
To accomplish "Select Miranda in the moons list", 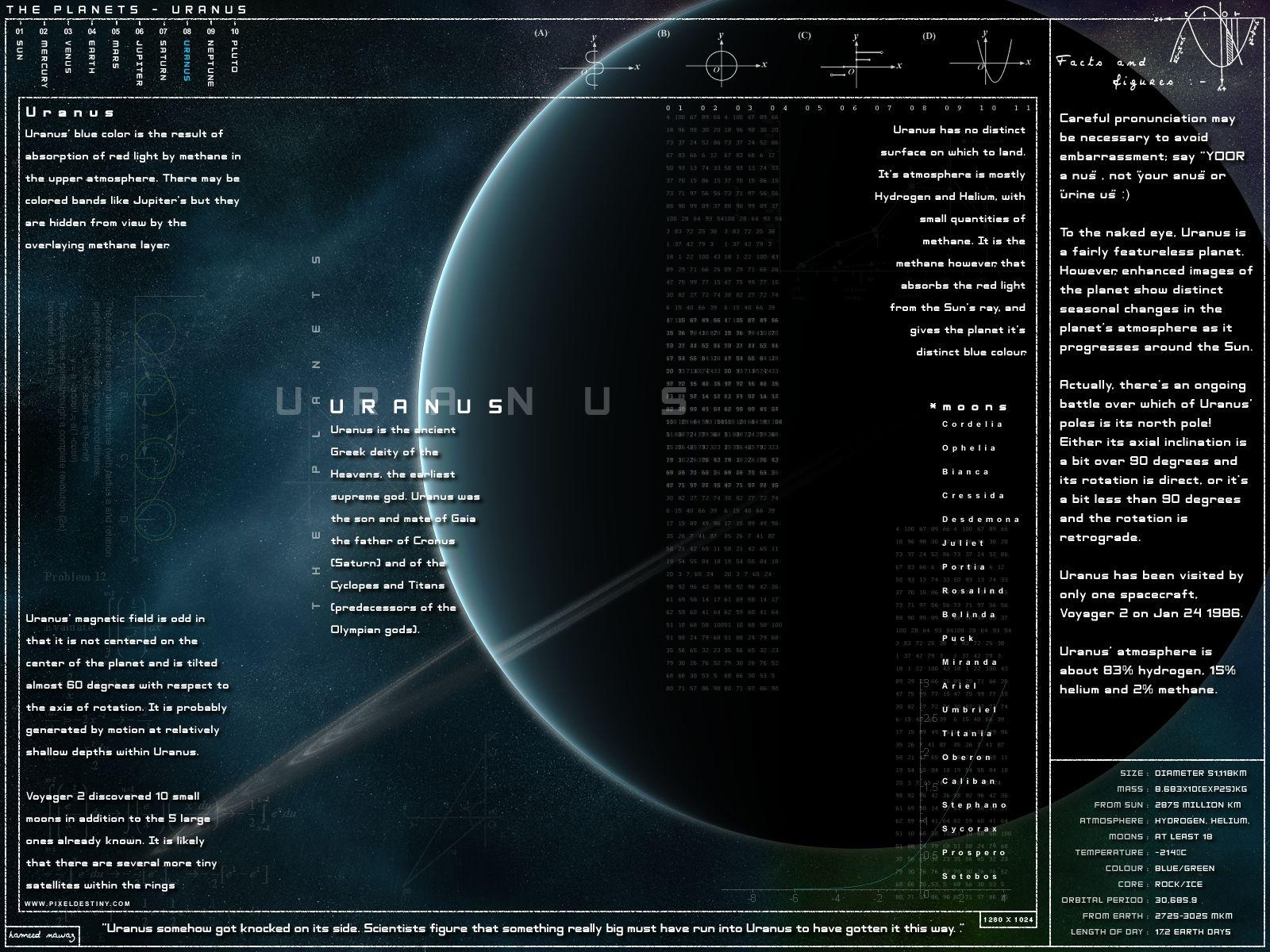I will (969, 662).
